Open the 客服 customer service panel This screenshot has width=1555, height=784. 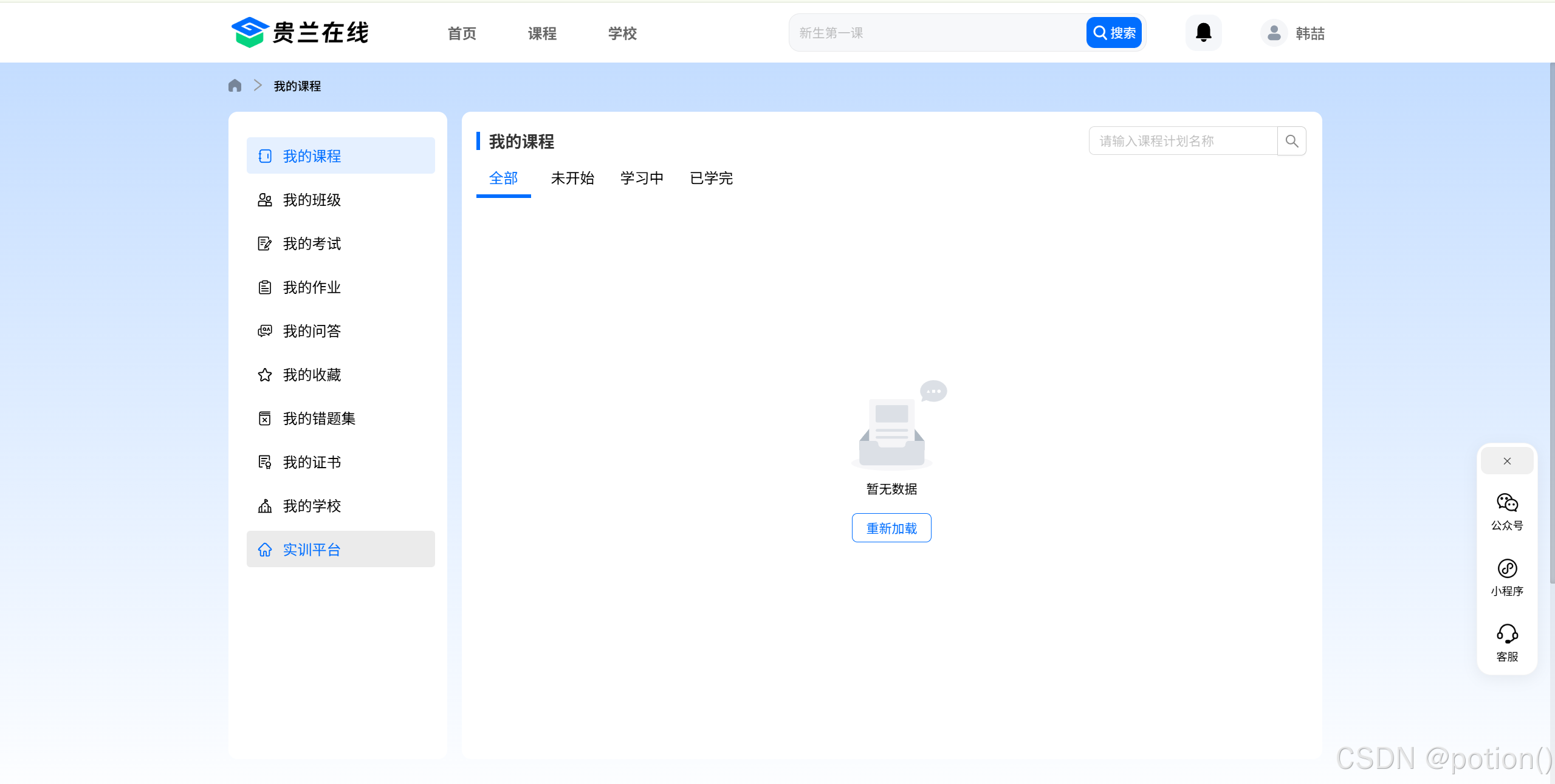coord(1506,642)
